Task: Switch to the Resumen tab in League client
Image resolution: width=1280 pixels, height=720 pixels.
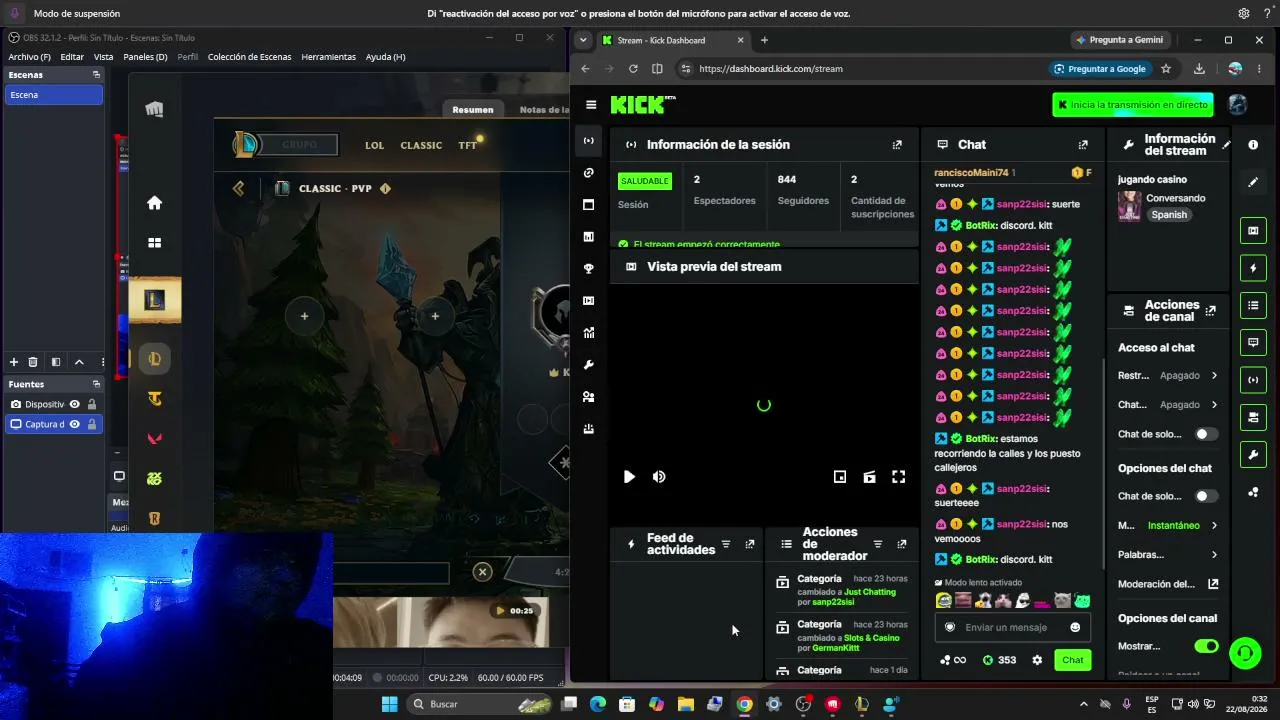Action: point(472,110)
